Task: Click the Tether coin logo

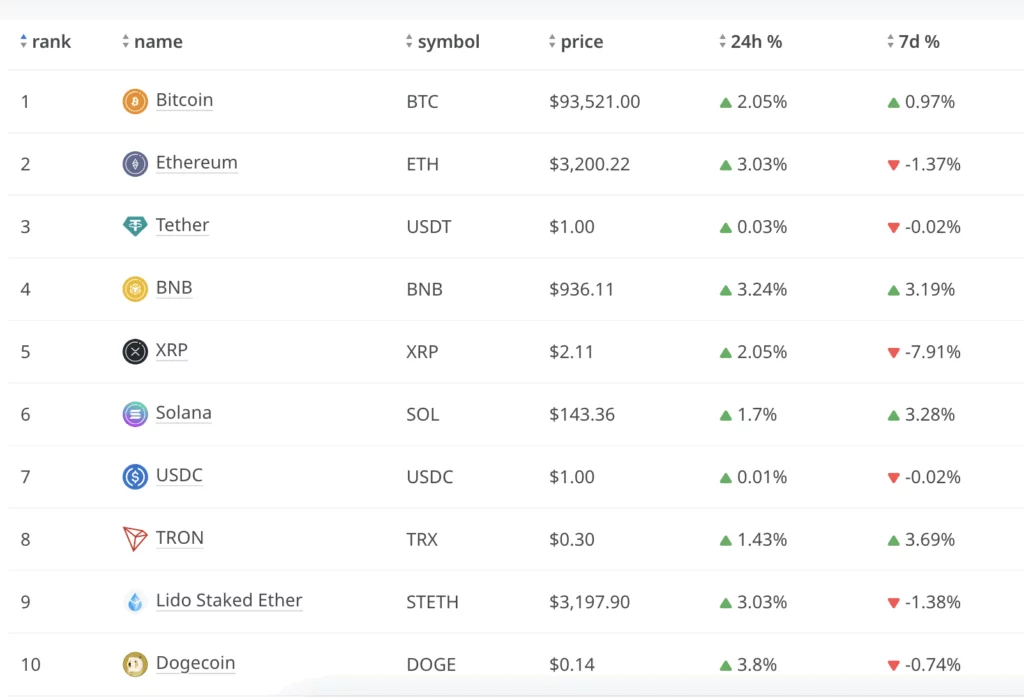Action: click(x=134, y=226)
